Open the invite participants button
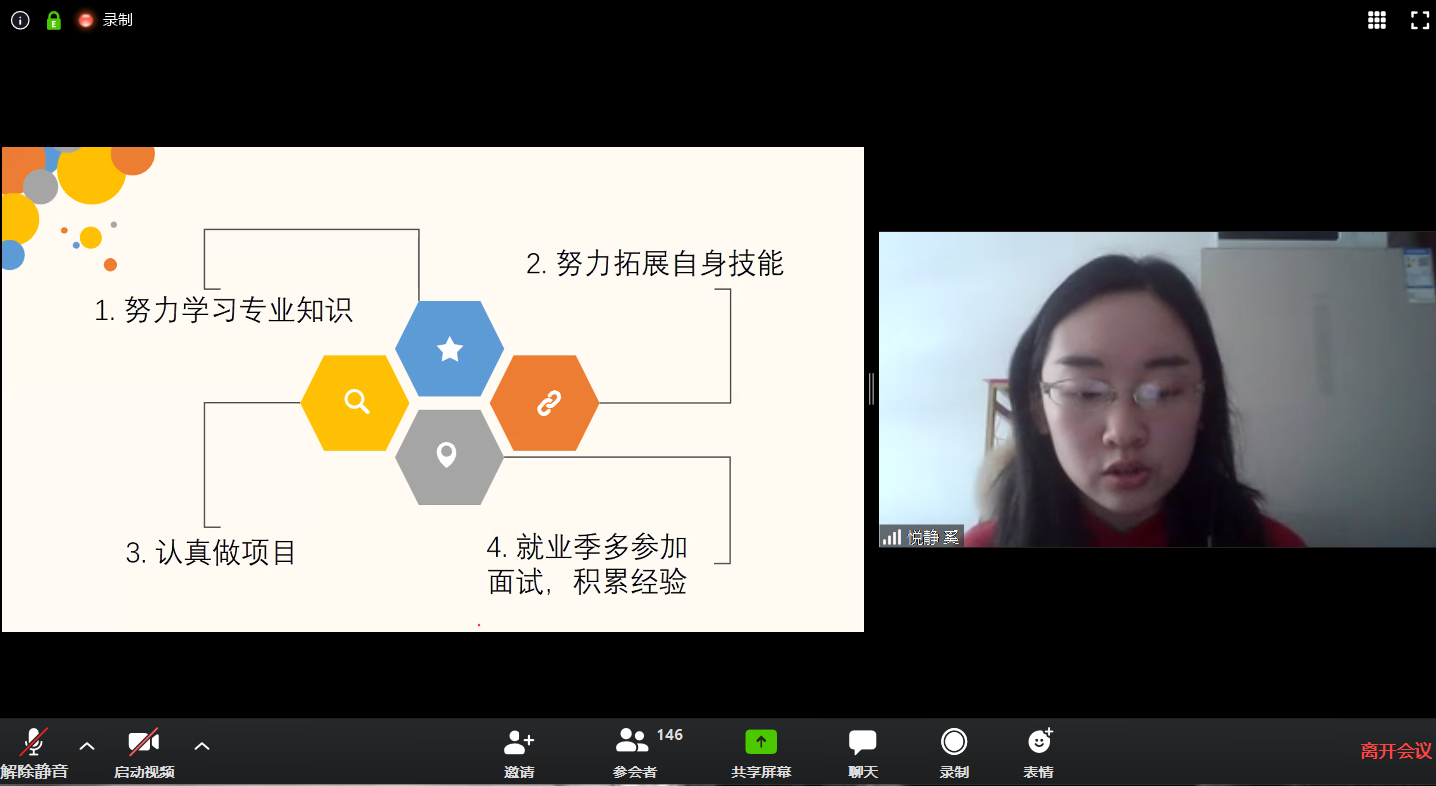Screen dimensions: 1436x786 coord(519,752)
